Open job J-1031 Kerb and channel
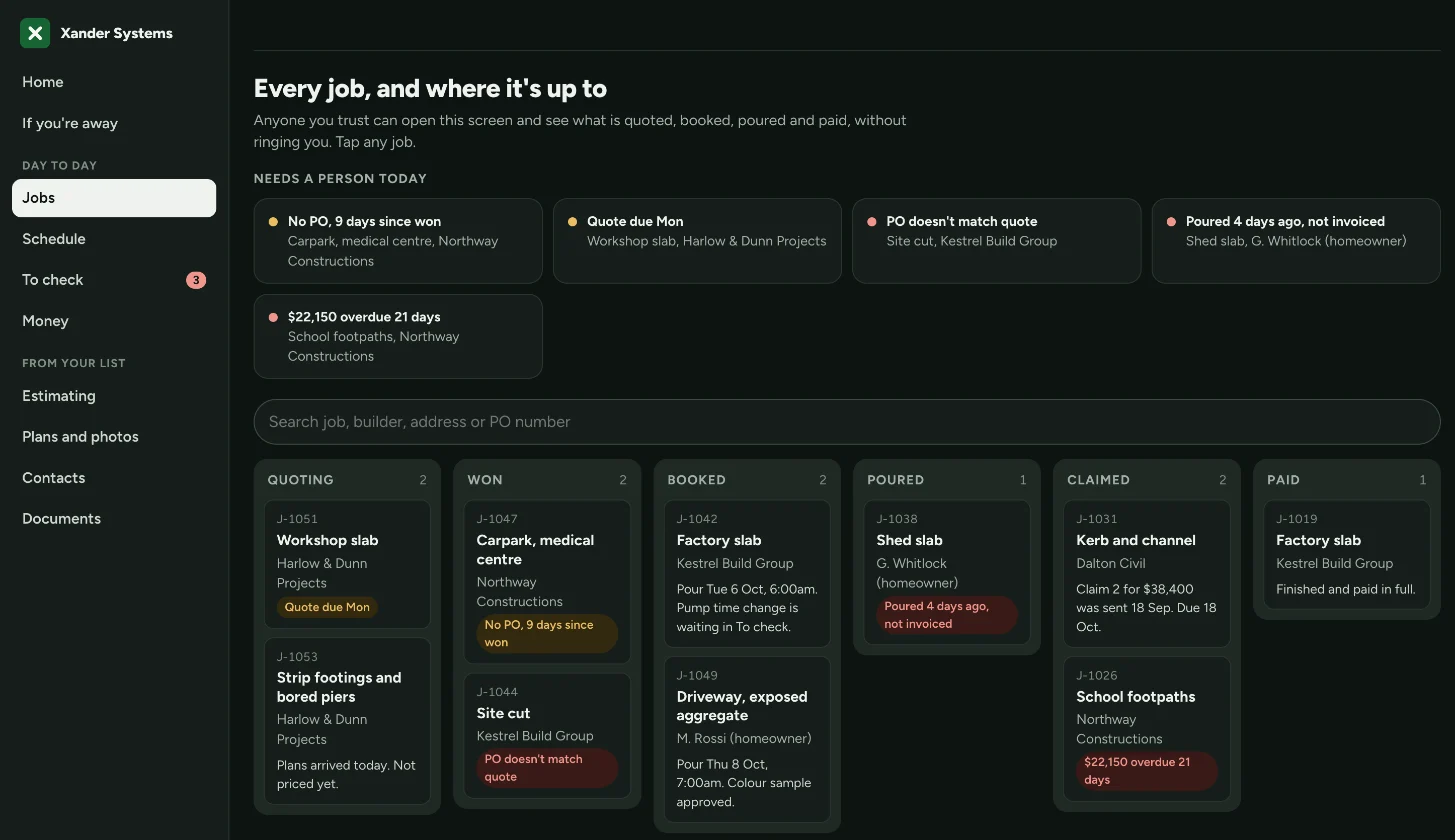 coord(1147,574)
